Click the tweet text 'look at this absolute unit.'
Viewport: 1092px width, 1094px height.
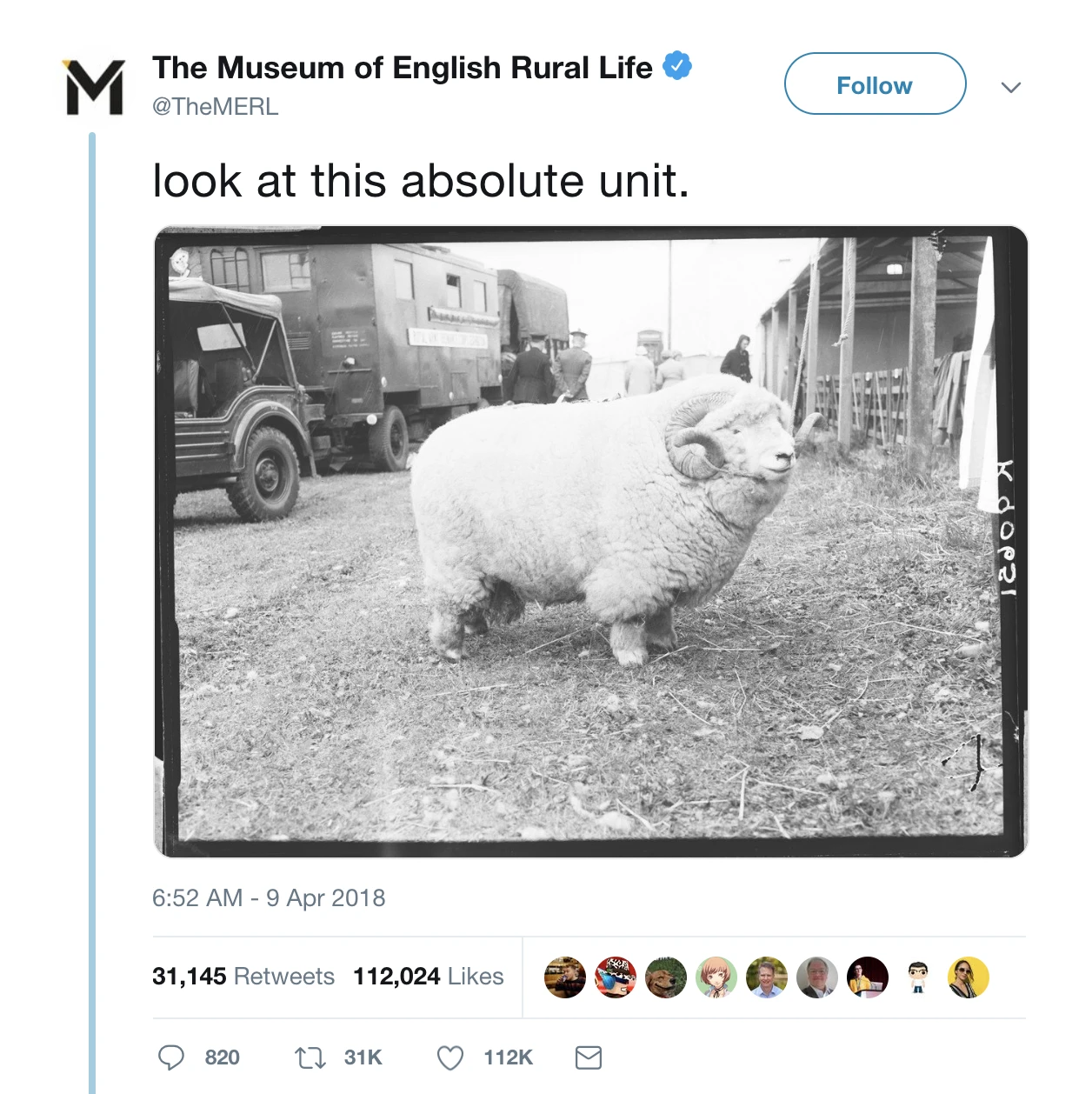pos(421,181)
